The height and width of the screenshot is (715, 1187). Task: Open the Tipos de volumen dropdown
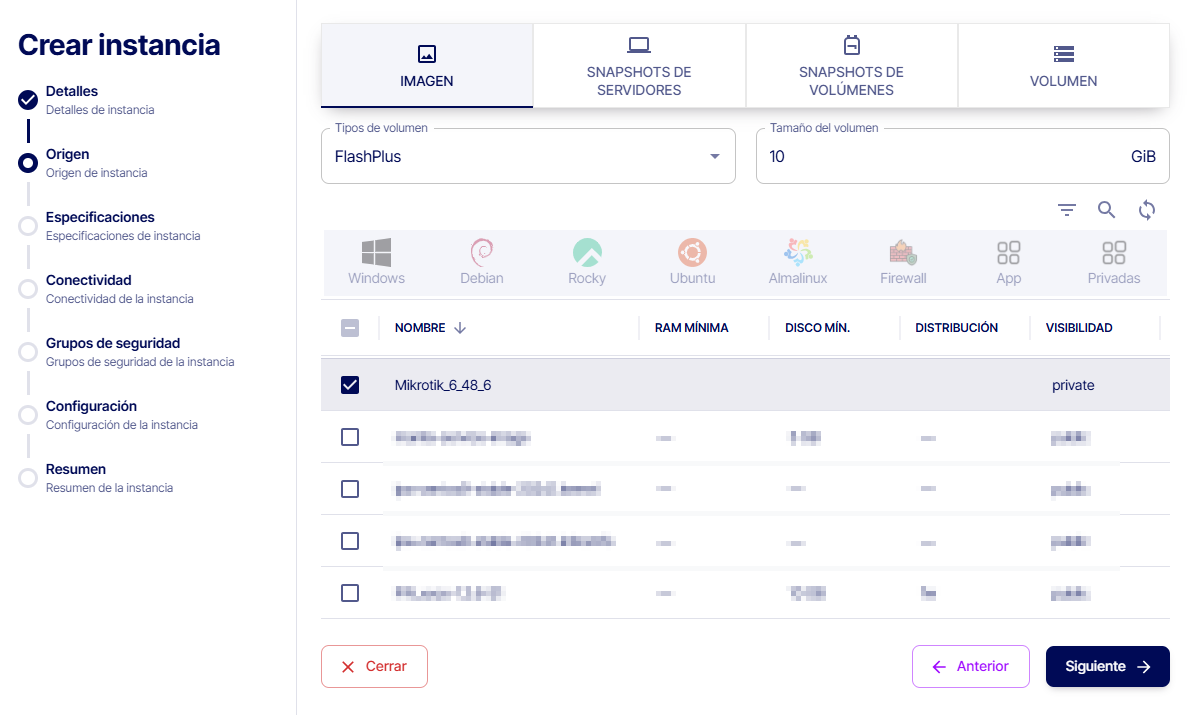point(527,157)
